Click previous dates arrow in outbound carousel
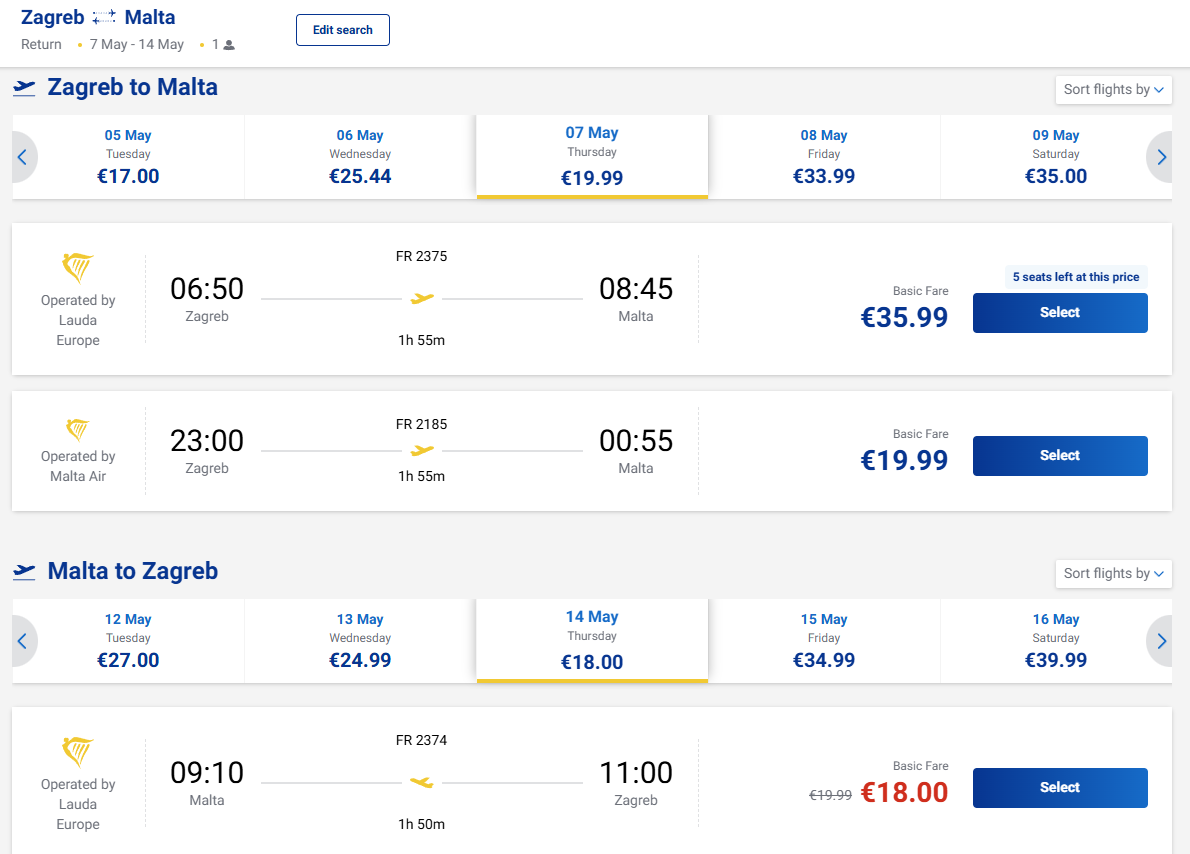This screenshot has width=1190, height=854. [23, 157]
